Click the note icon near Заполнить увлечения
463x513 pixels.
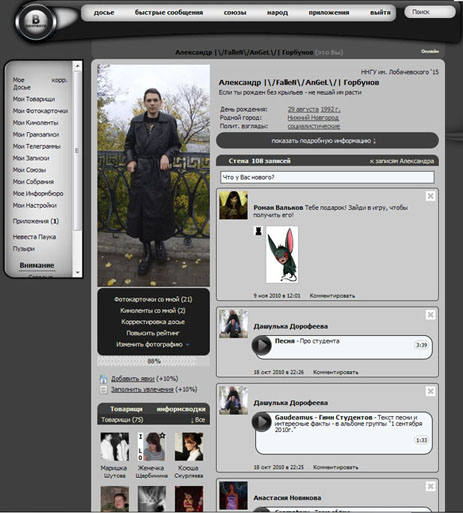[x=104, y=389]
